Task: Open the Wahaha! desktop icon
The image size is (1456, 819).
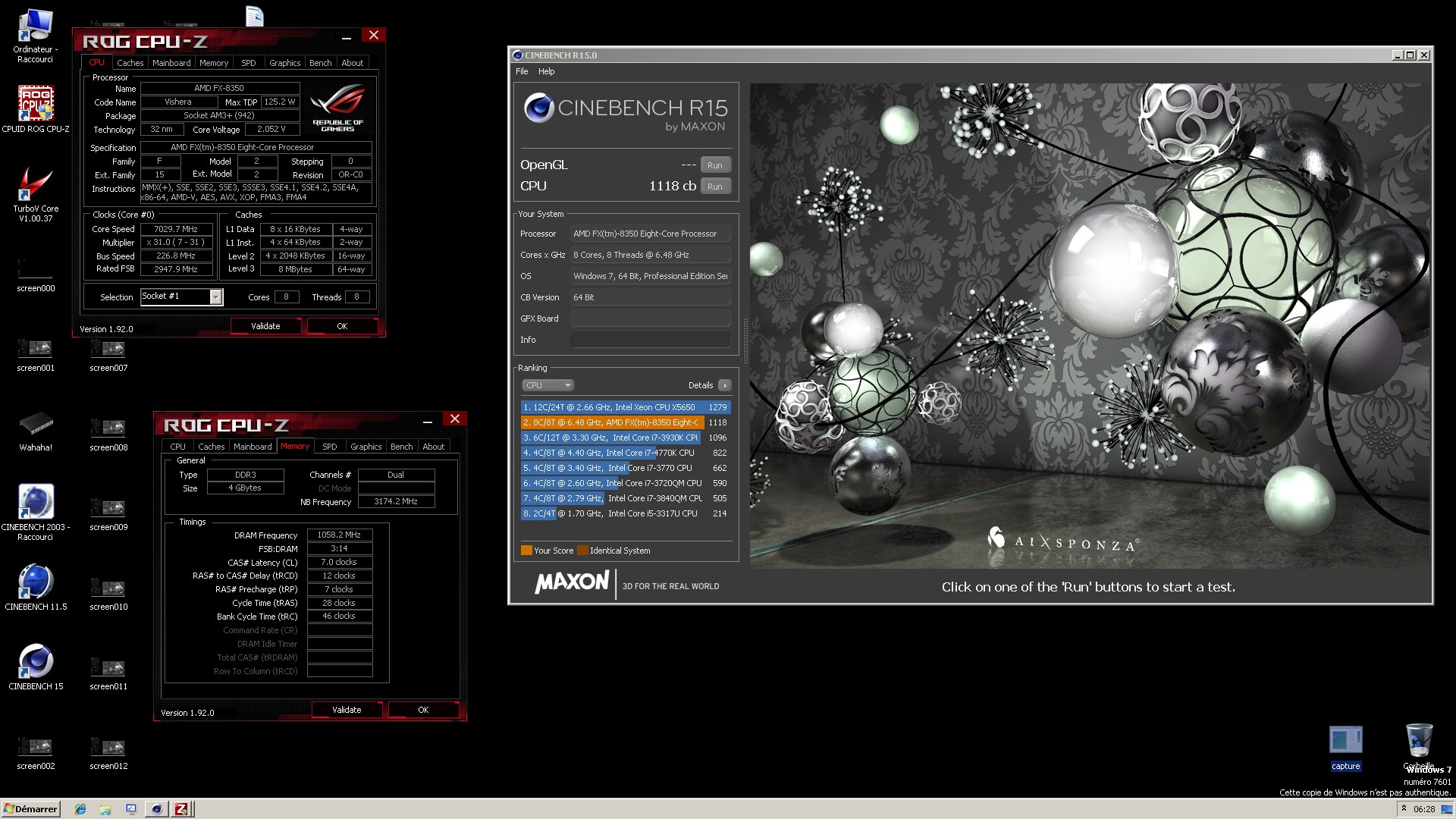Action: tap(35, 431)
